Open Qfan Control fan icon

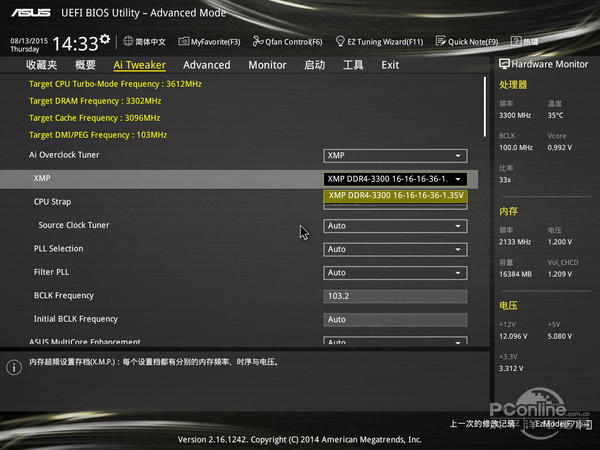tap(258, 41)
